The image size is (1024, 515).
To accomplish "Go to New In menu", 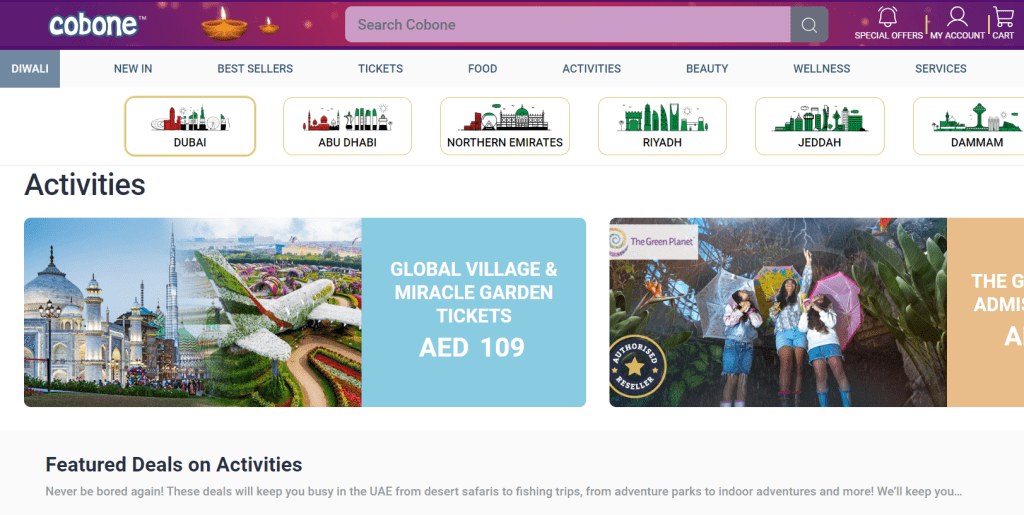I will tap(133, 69).
